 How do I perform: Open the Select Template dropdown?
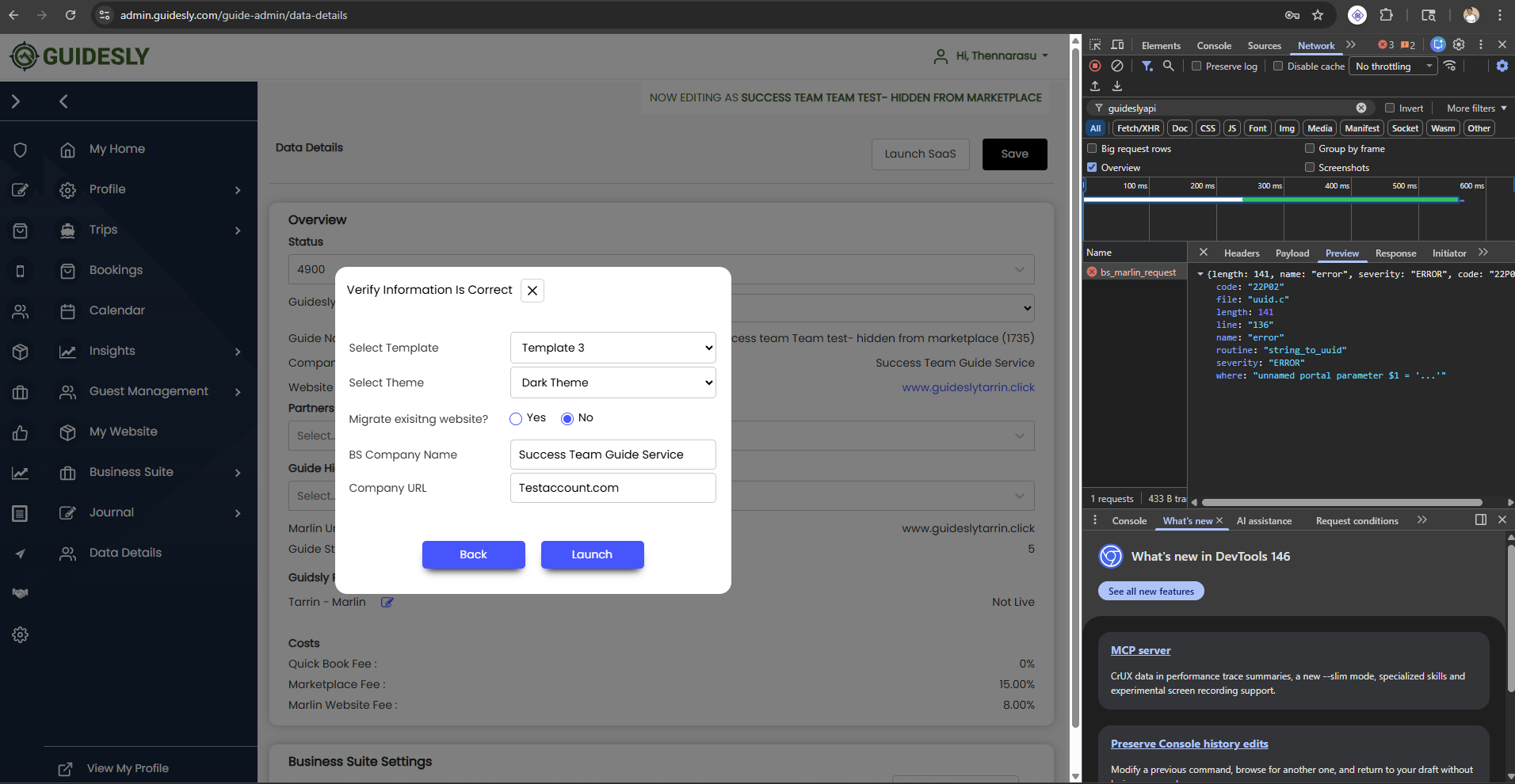[x=612, y=348]
